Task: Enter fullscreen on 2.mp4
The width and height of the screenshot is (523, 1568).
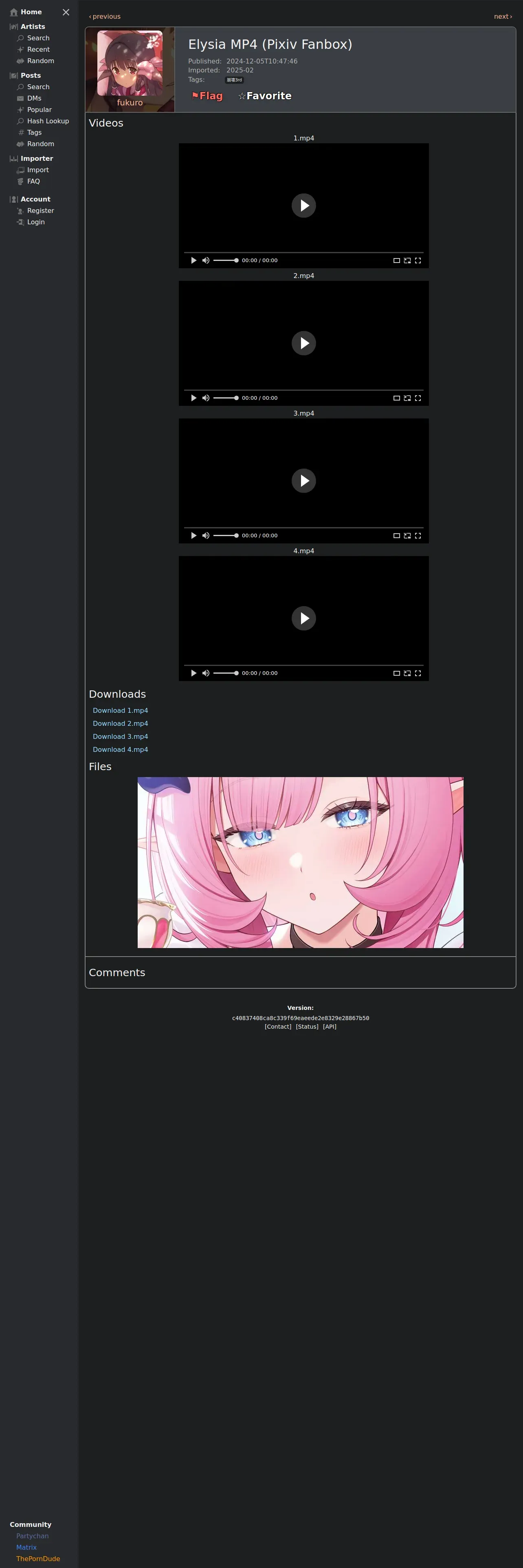Action: tap(418, 398)
